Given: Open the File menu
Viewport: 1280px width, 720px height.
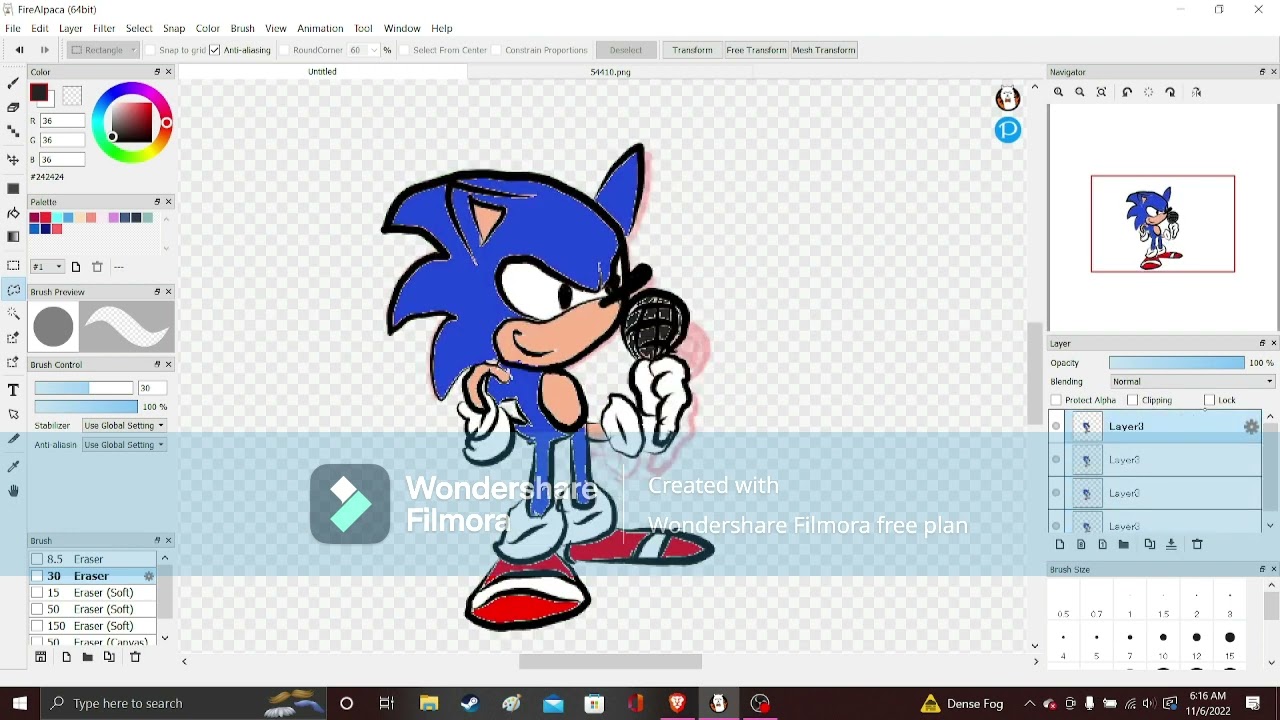Looking at the screenshot, I should (13, 28).
